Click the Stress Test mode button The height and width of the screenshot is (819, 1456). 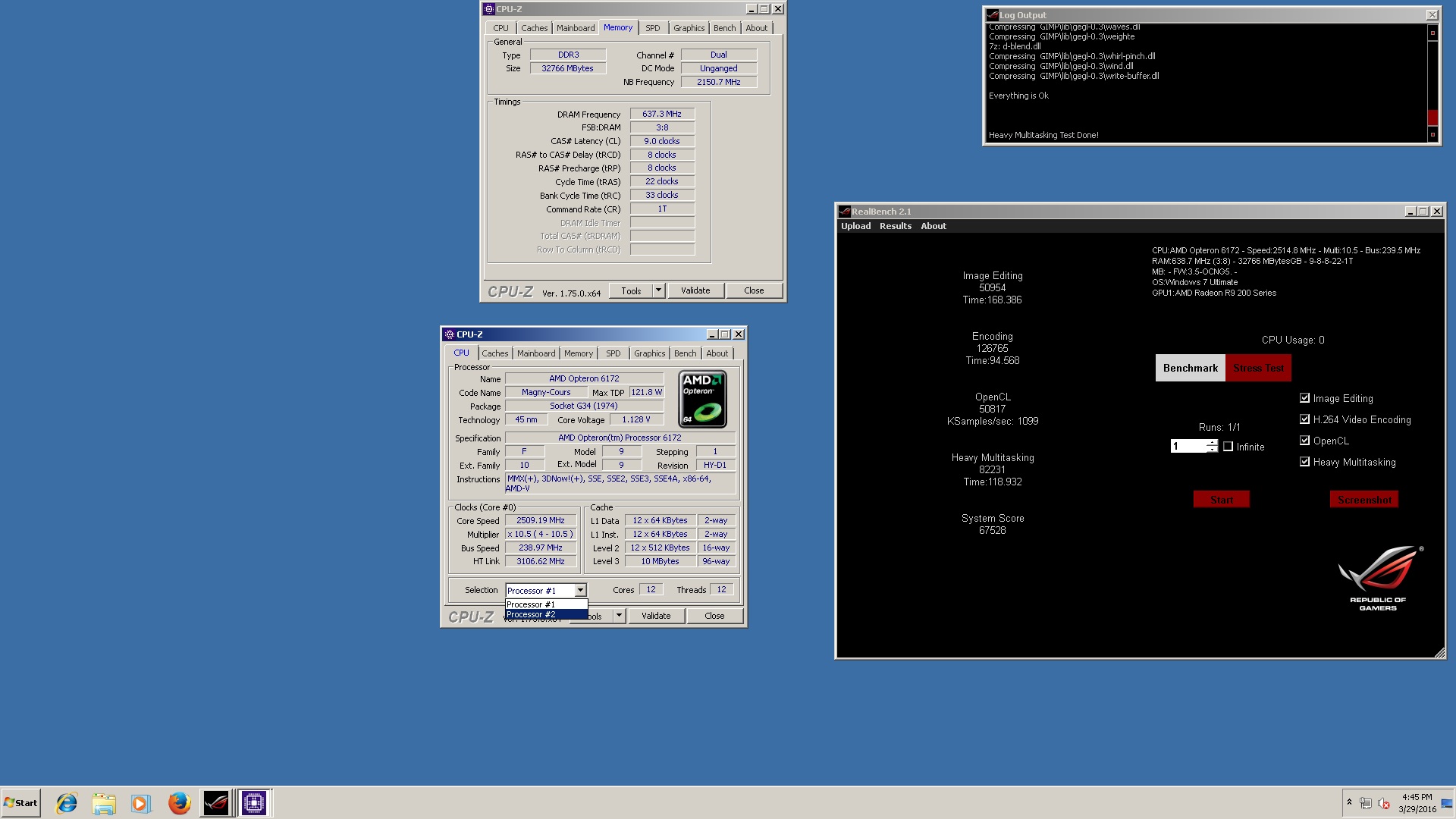(x=1258, y=368)
